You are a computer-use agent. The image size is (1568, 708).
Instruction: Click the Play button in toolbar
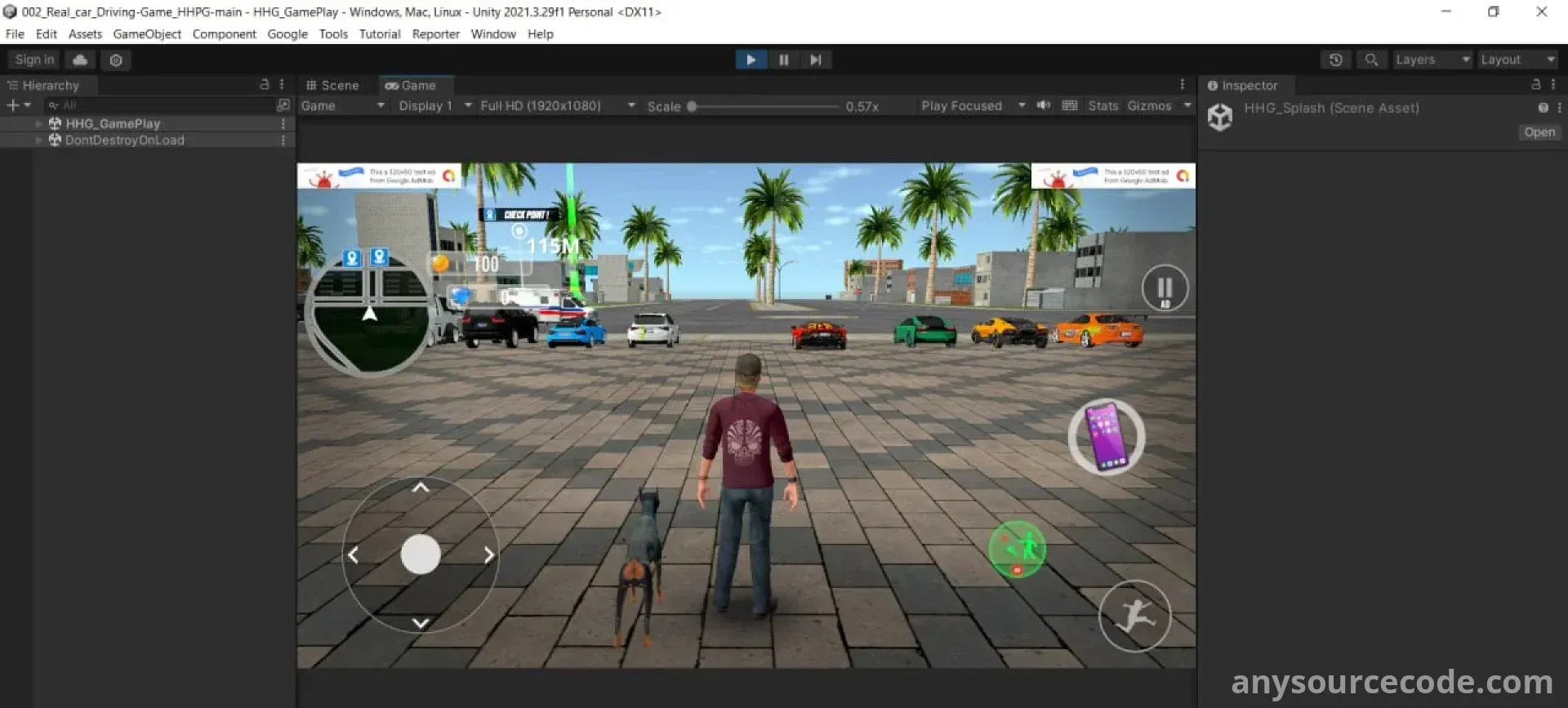(751, 60)
